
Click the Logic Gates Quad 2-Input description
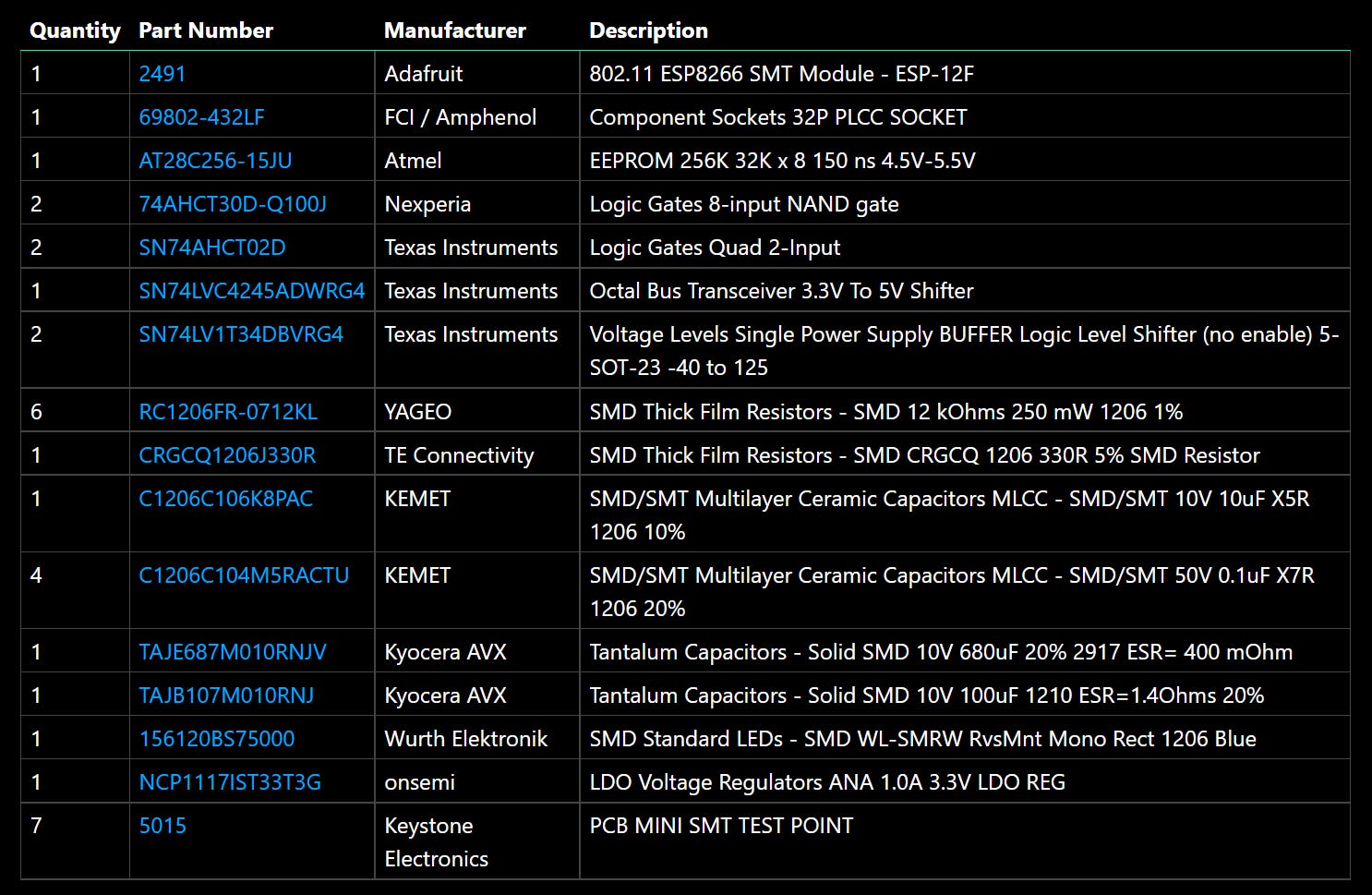click(x=716, y=248)
